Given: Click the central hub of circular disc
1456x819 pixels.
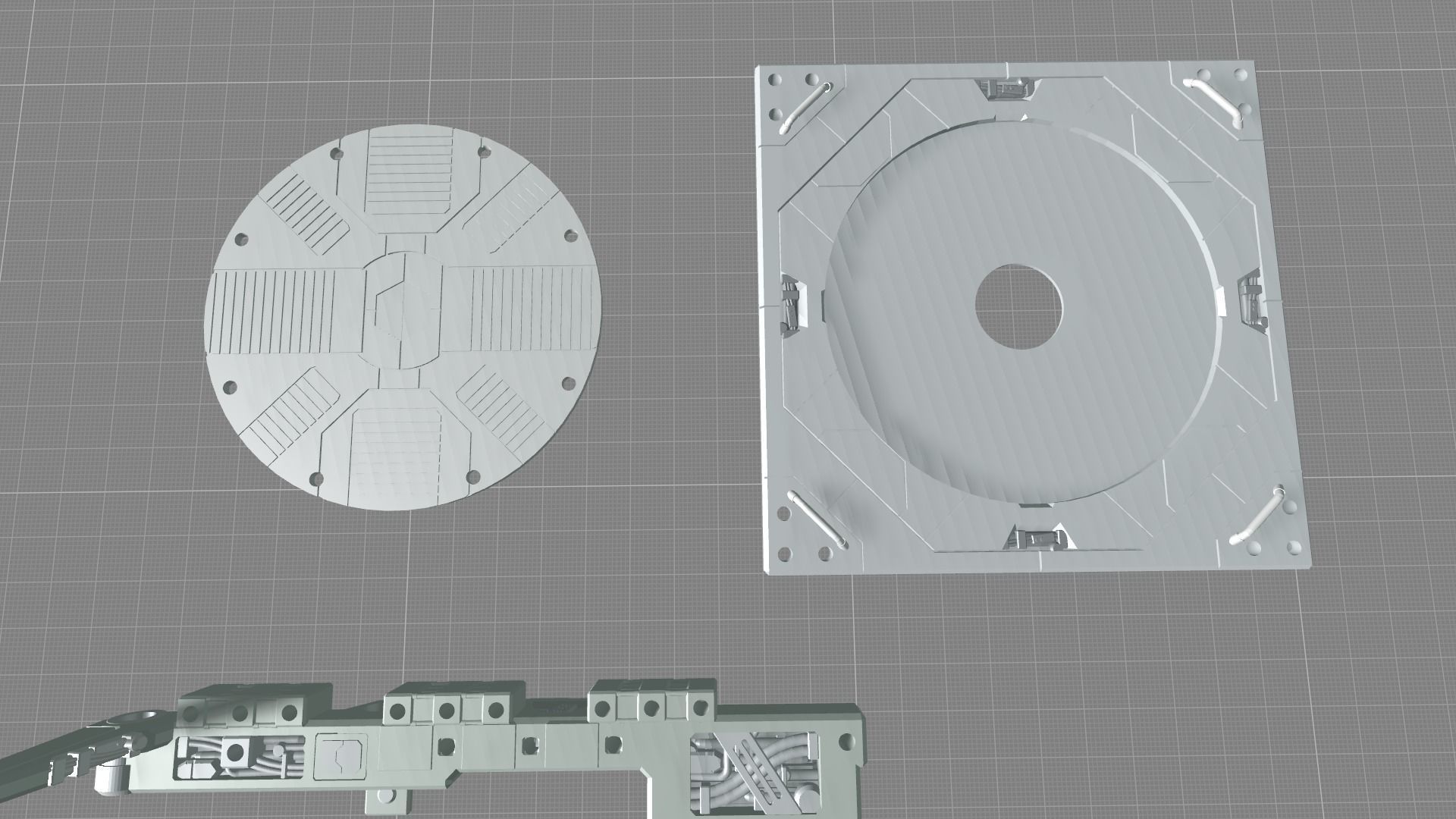Looking at the screenshot, I should coord(402,309).
